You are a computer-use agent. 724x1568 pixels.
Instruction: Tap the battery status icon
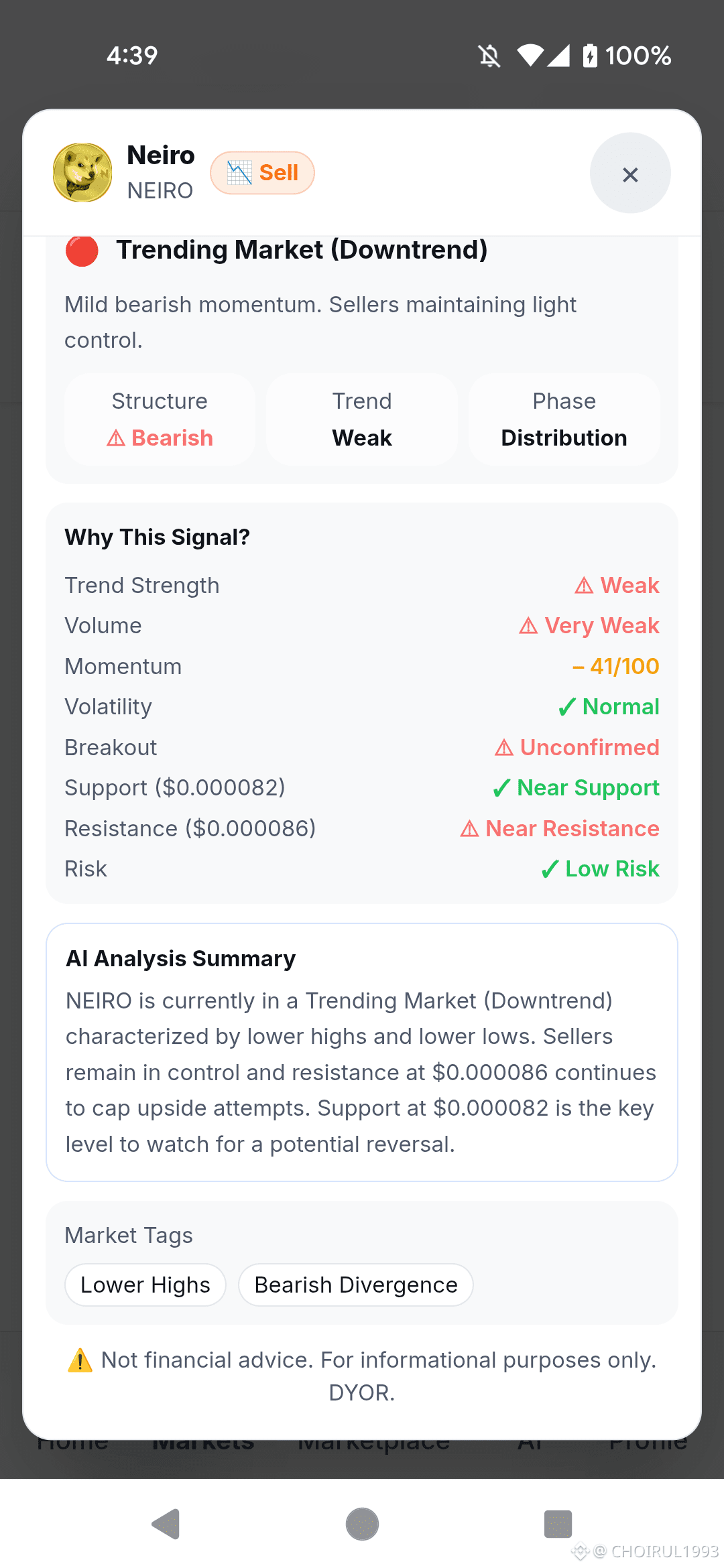(590, 56)
